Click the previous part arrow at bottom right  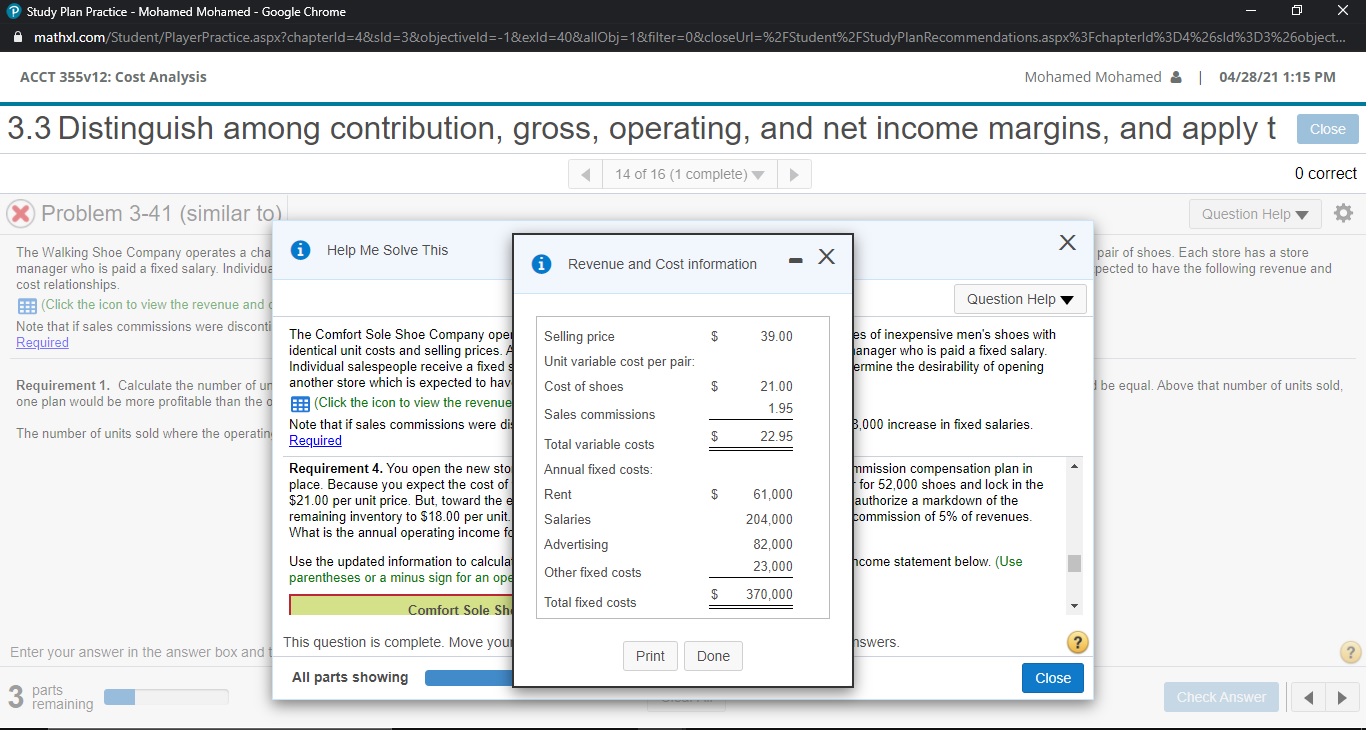coord(1309,698)
